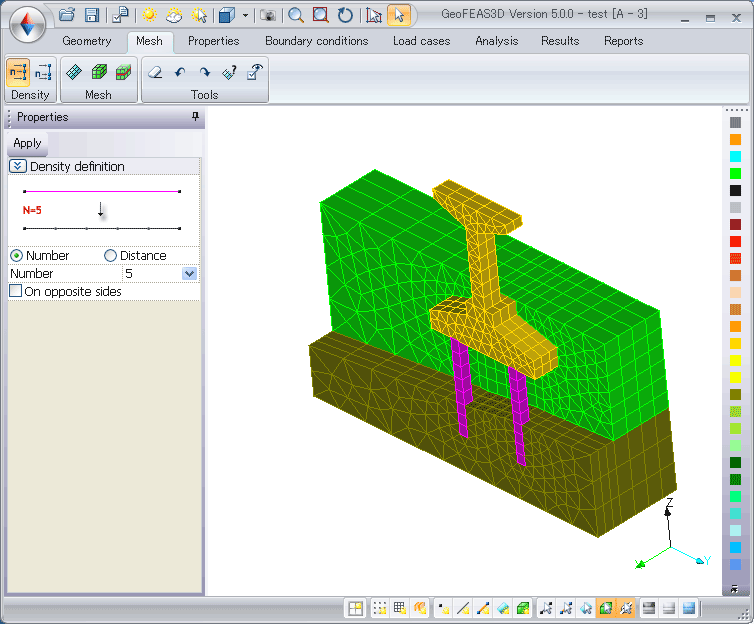
Task: Open the Reports tab
Action: [624, 41]
